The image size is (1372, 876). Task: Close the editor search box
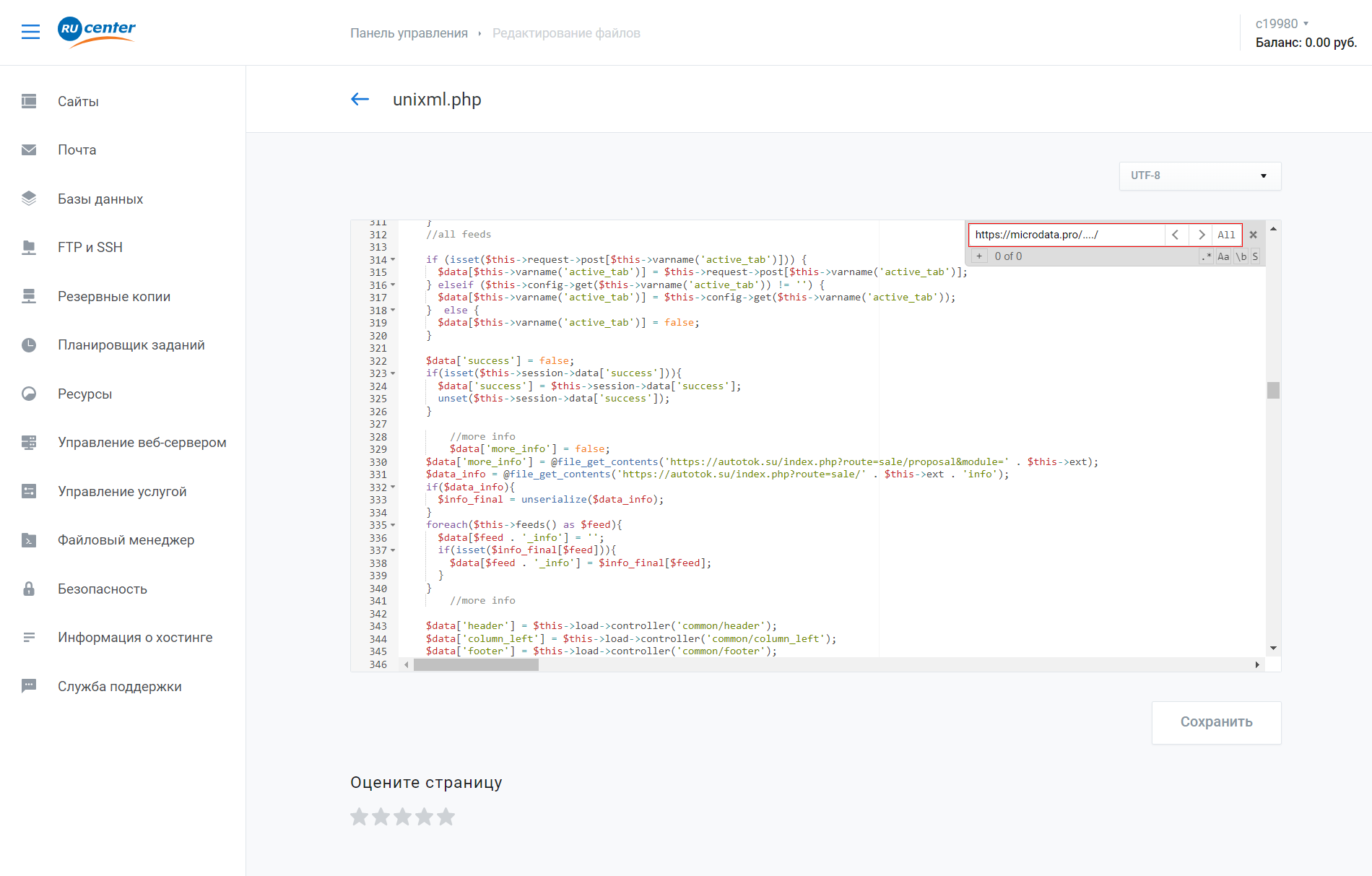1254,235
